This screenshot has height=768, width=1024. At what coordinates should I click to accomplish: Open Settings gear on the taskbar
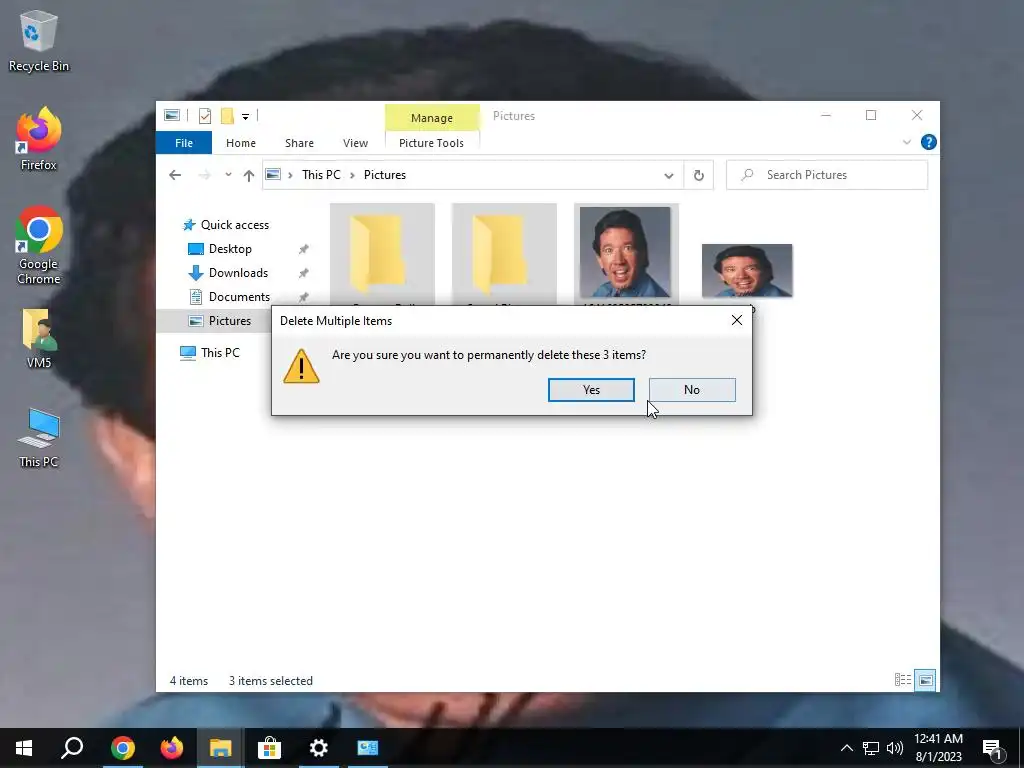pyautogui.click(x=318, y=748)
